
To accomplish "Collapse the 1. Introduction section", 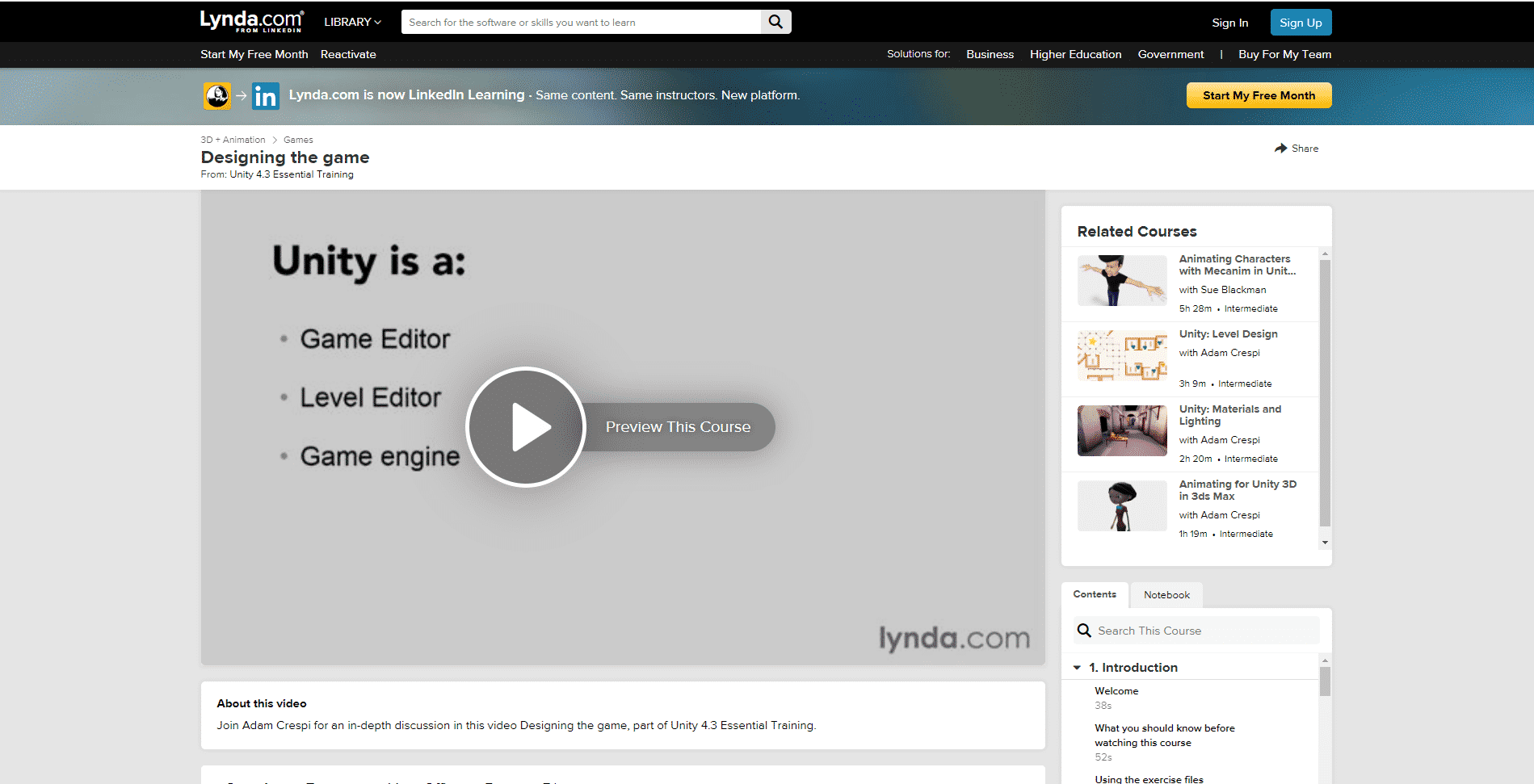I will click(x=1077, y=668).
